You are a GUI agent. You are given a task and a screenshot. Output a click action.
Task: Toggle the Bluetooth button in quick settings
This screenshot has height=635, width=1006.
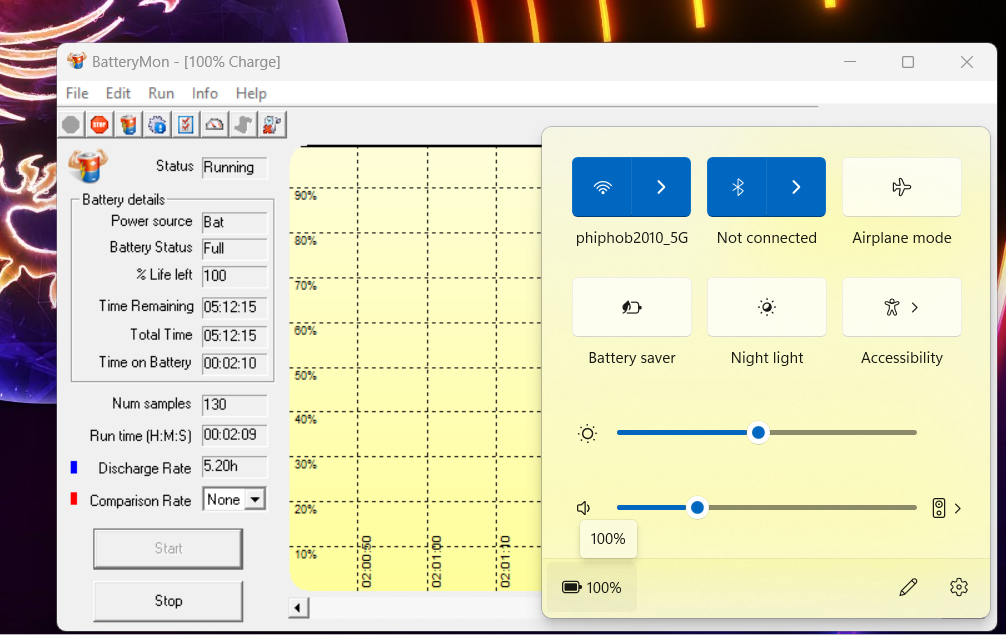(737, 187)
